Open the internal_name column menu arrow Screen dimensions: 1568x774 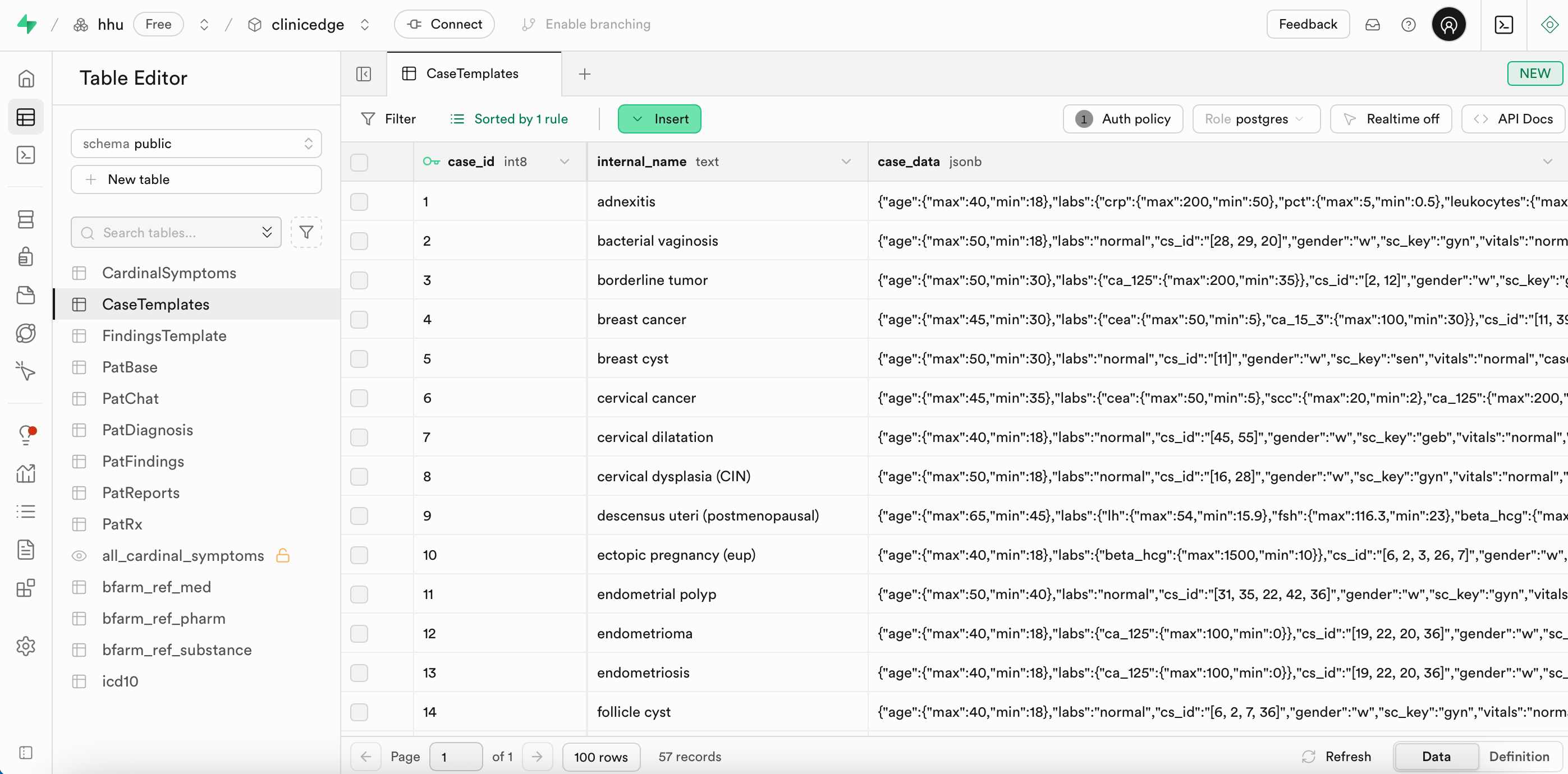click(x=846, y=162)
